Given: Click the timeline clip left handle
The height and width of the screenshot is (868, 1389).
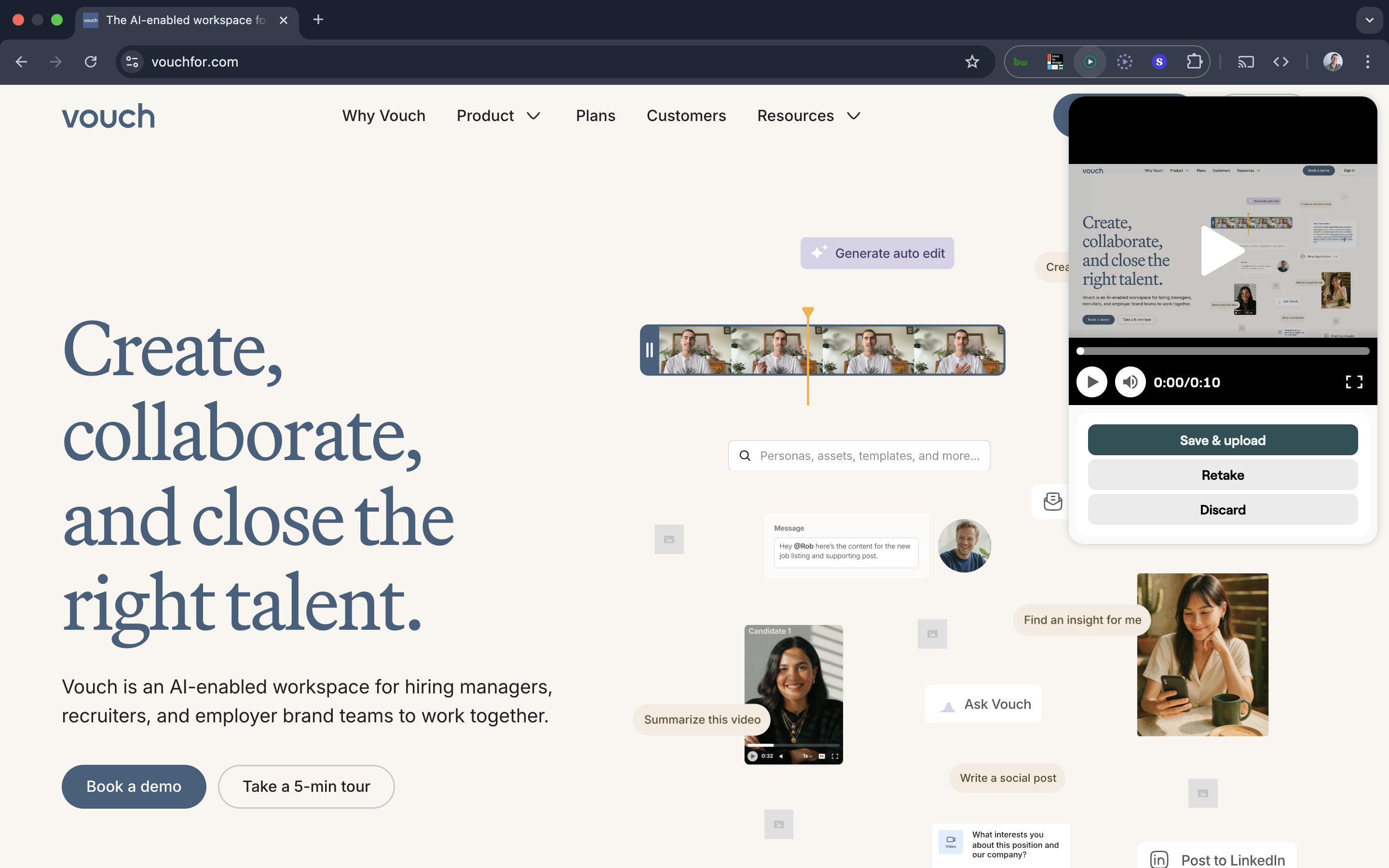Looking at the screenshot, I should [x=649, y=350].
